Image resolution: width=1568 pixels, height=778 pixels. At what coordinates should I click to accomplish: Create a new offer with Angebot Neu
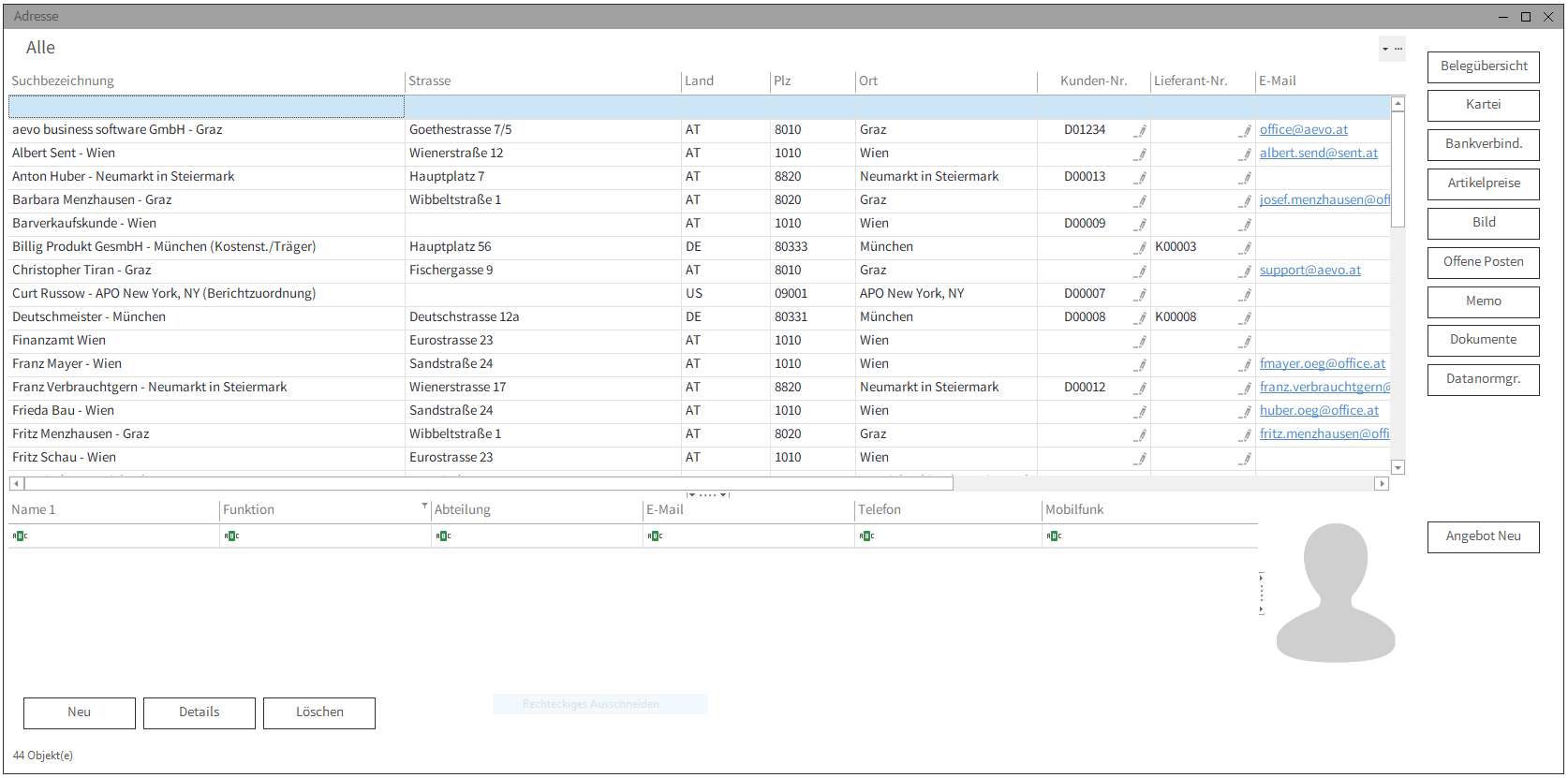[x=1484, y=536]
